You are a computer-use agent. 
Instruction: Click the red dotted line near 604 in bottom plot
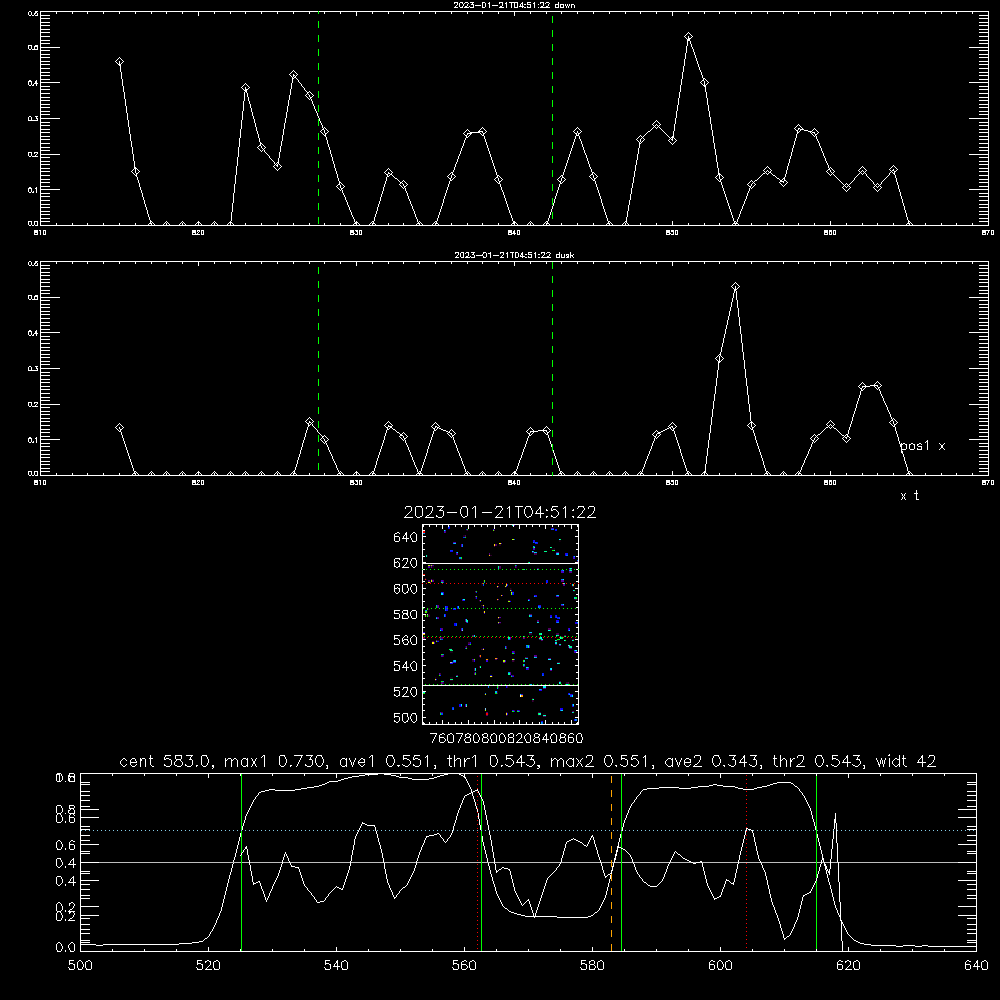(746, 862)
